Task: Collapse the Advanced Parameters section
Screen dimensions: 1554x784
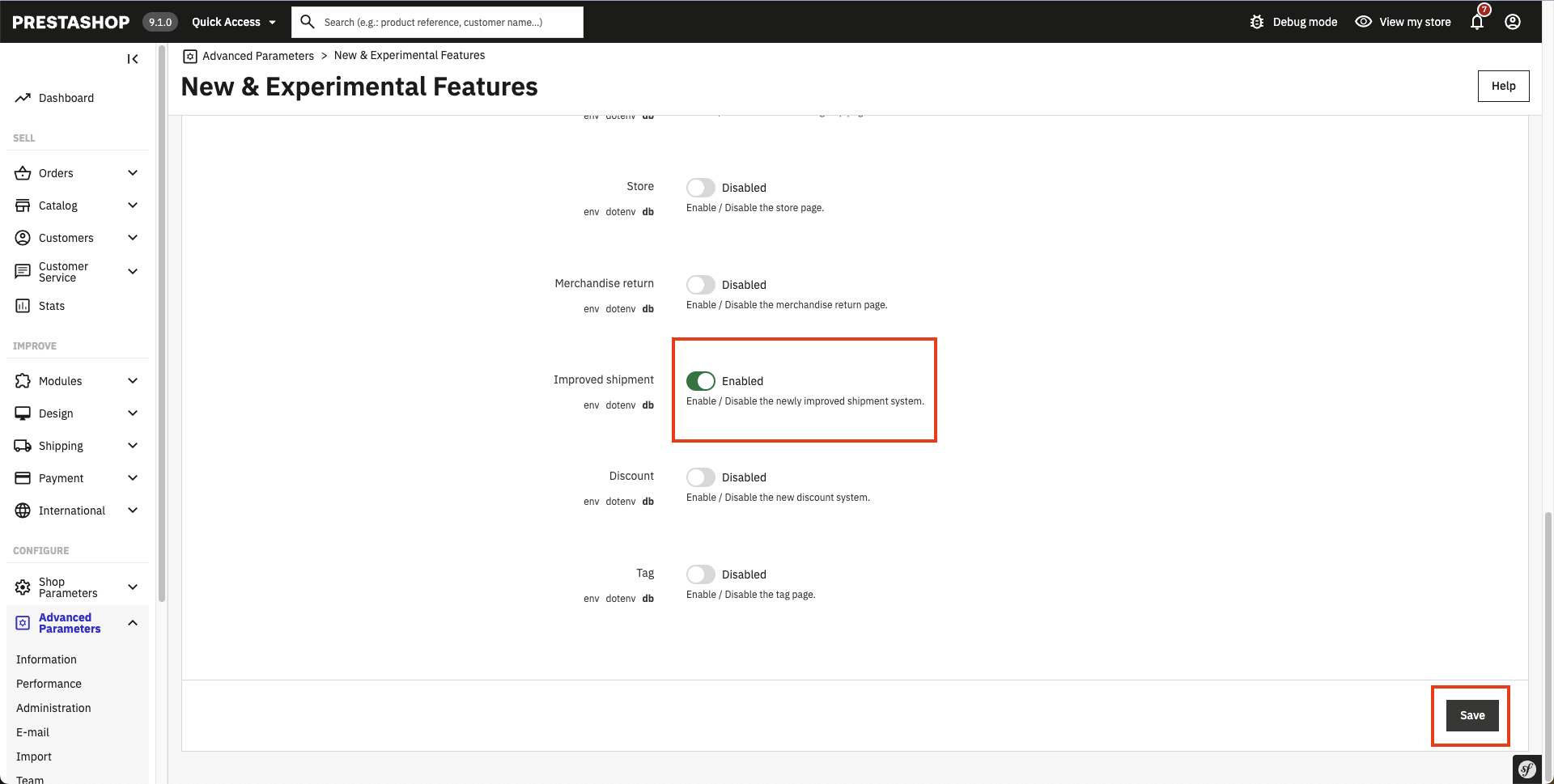Action: (x=133, y=622)
